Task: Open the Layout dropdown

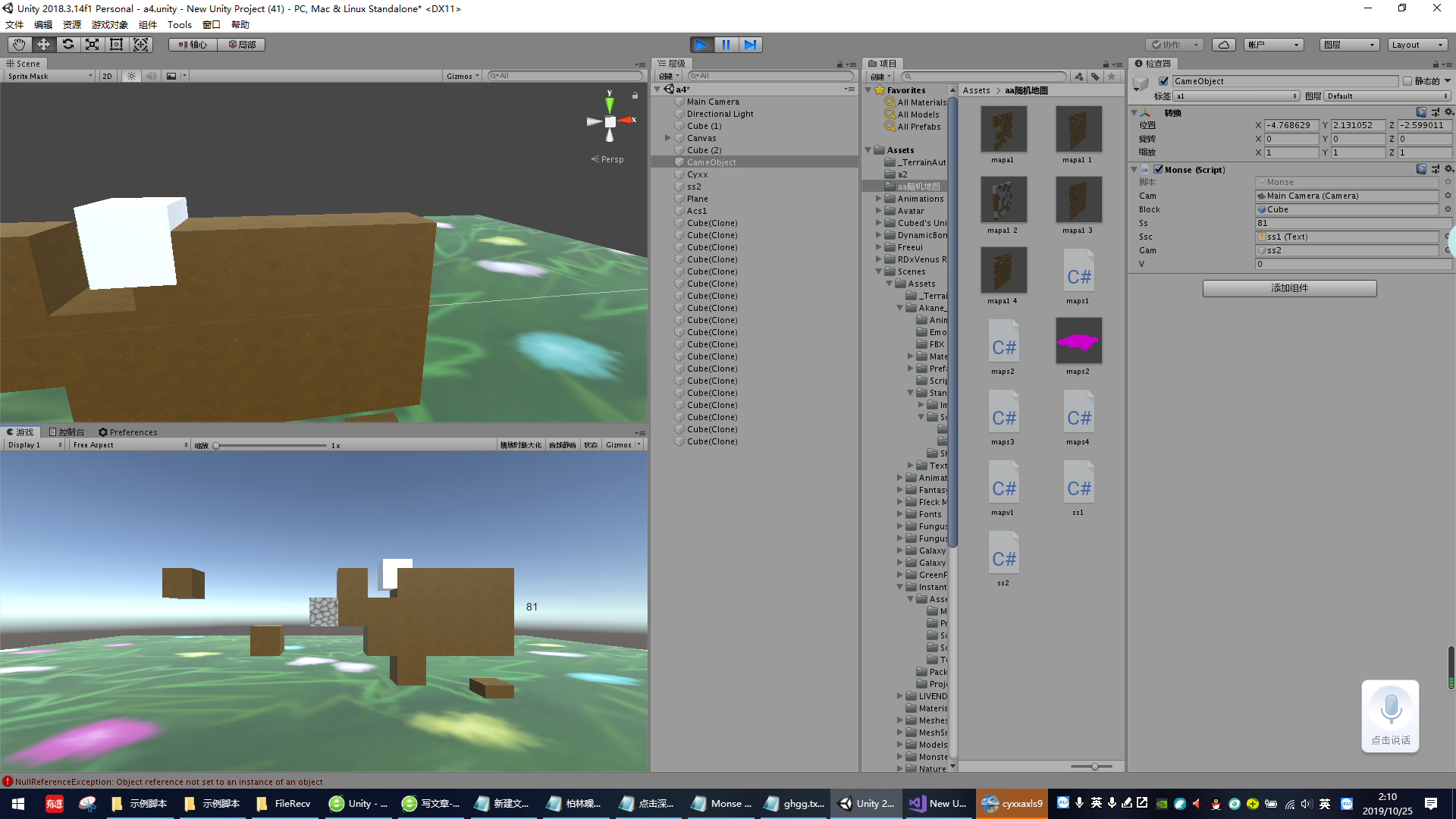Action: 1417,45
